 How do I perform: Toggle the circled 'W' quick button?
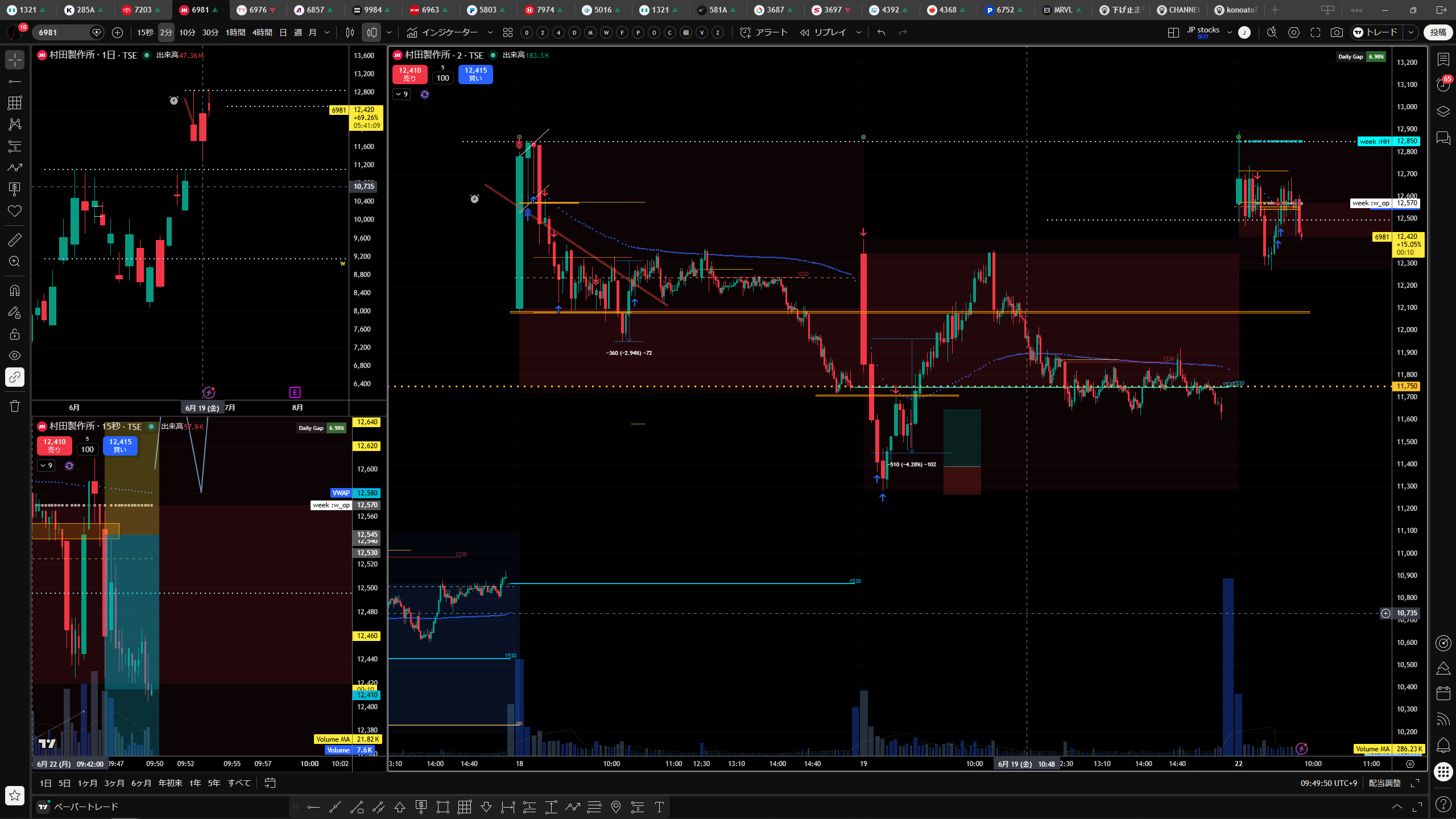(606, 32)
